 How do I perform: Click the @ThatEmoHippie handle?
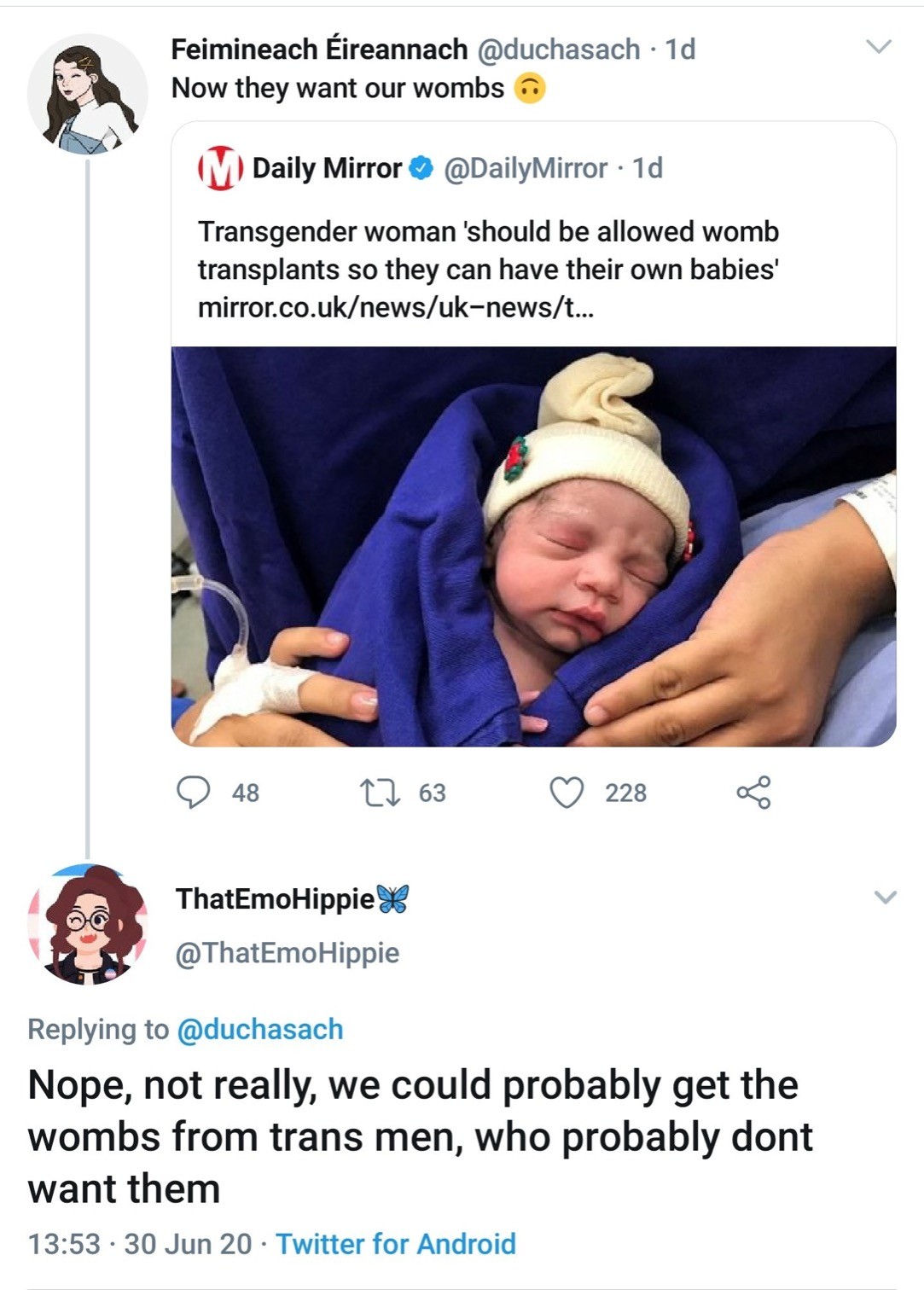coord(288,952)
